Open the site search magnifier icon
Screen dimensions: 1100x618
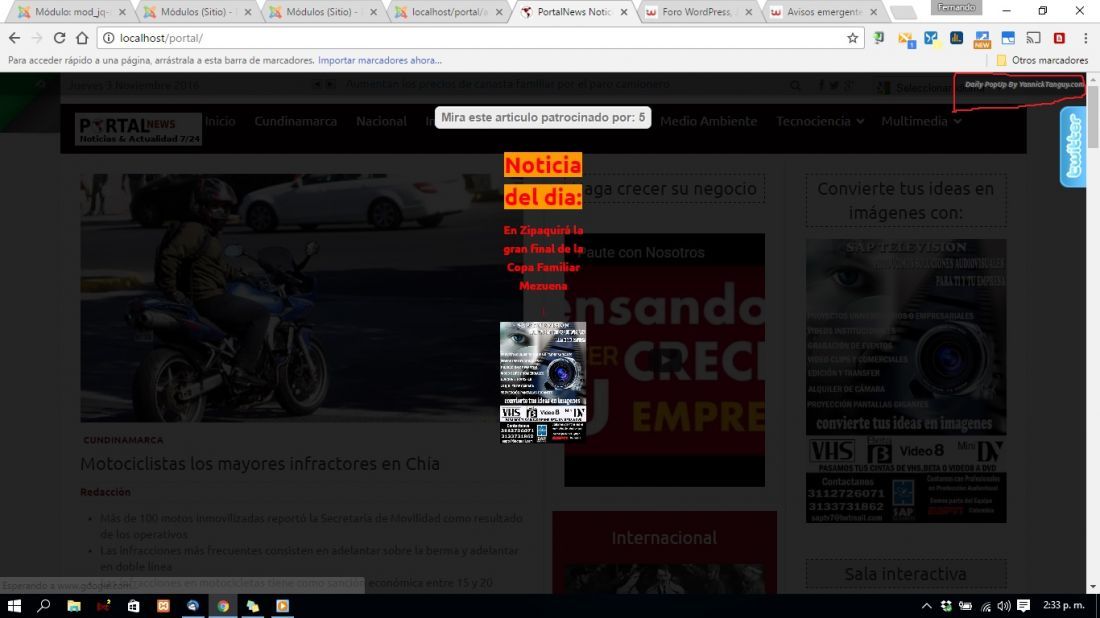[x=795, y=86]
